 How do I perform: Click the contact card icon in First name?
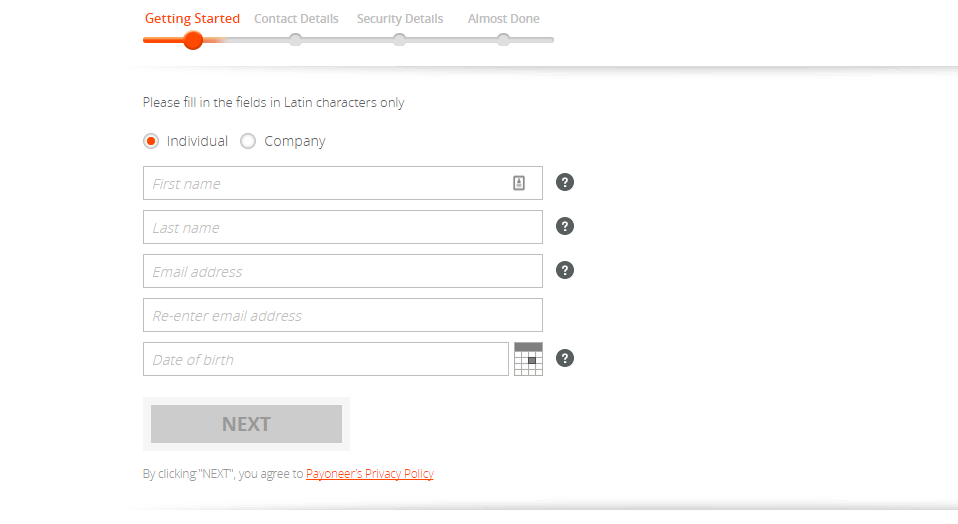[519, 183]
